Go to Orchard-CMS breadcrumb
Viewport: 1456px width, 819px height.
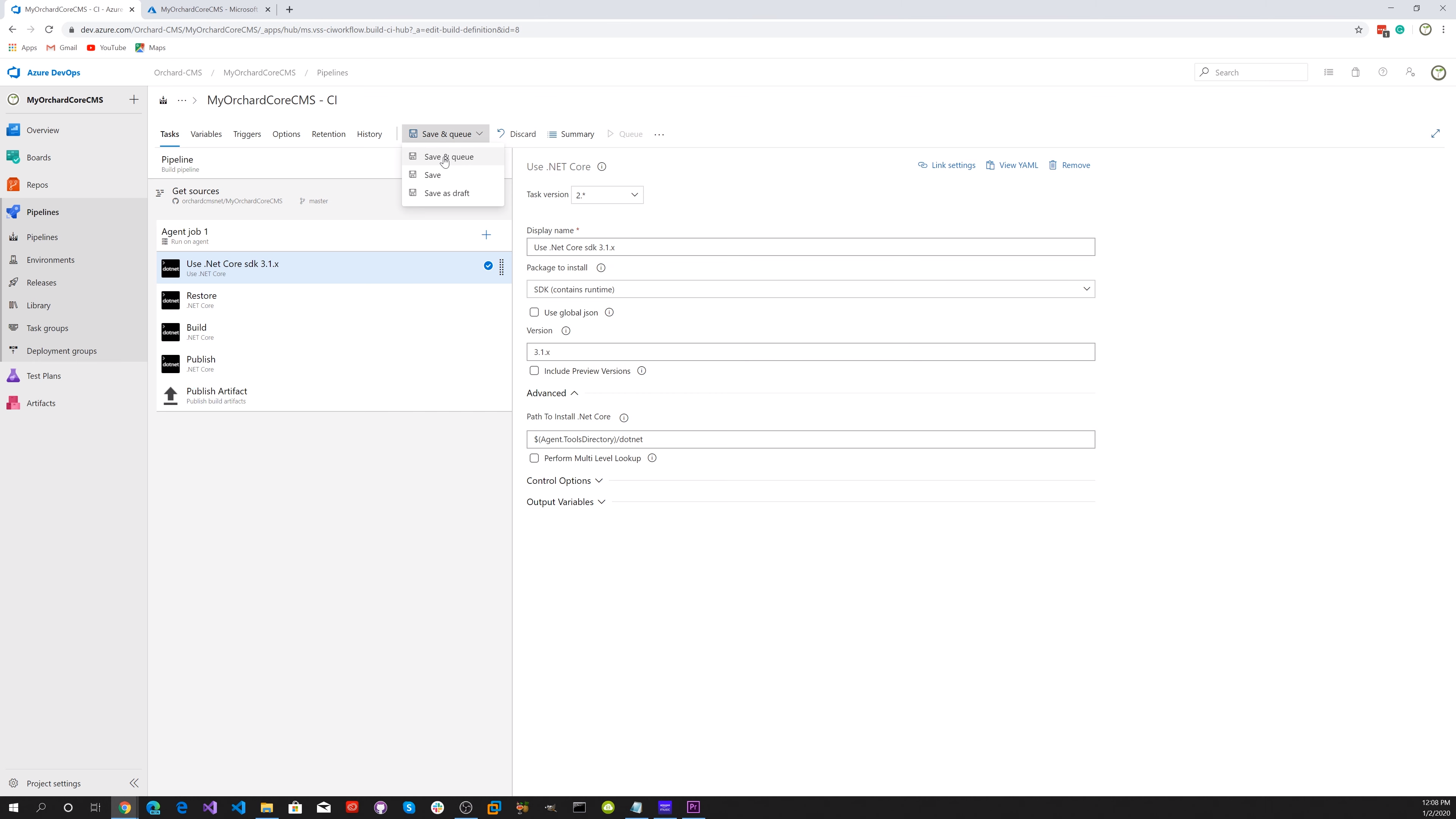coord(177,72)
